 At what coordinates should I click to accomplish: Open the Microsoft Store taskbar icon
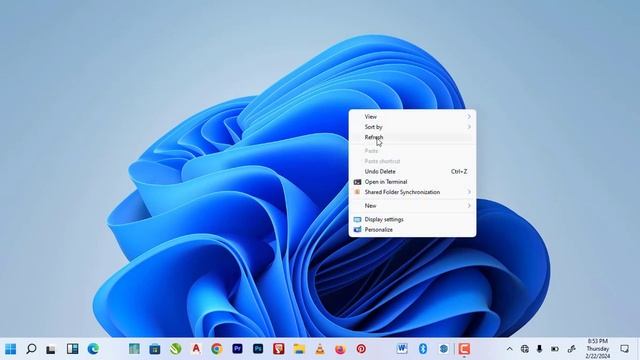155,349
